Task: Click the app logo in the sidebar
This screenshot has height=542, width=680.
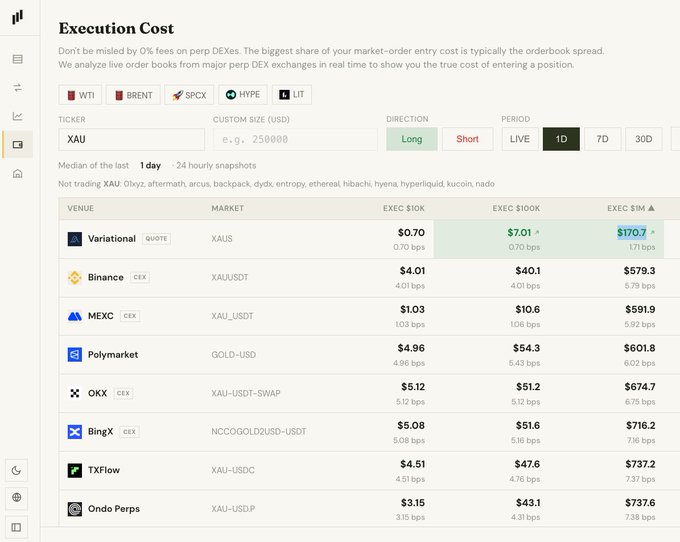Action: [x=17, y=17]
